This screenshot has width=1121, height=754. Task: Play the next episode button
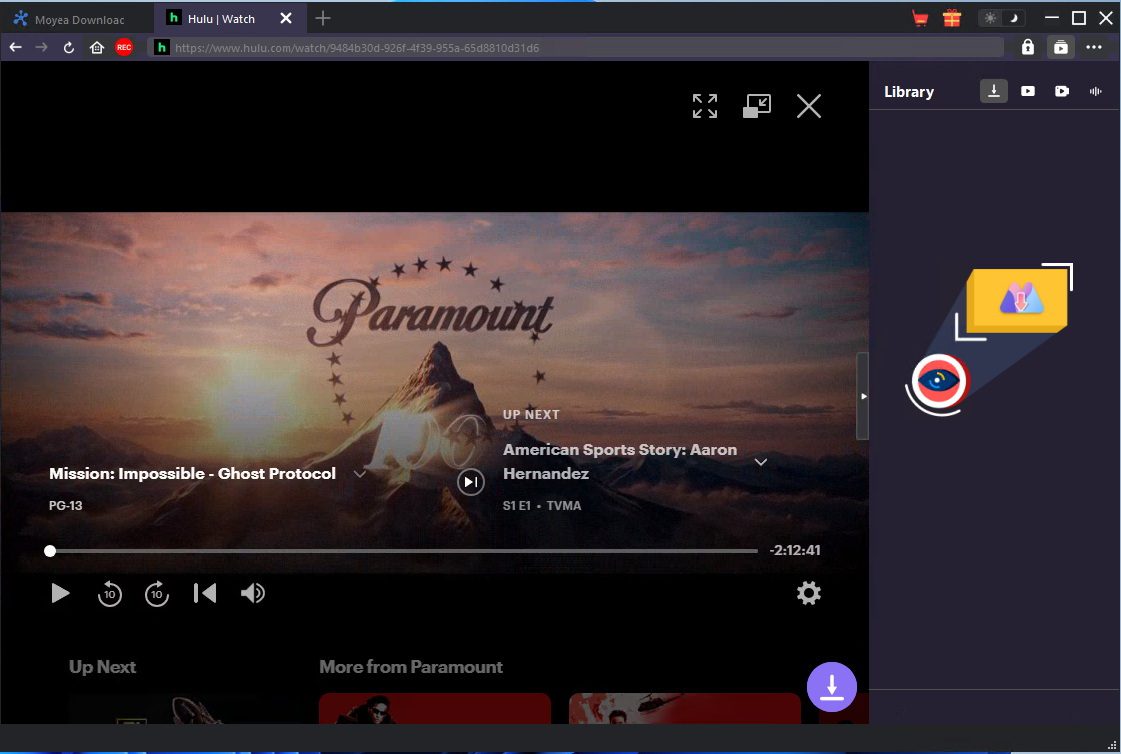[470, 482]
